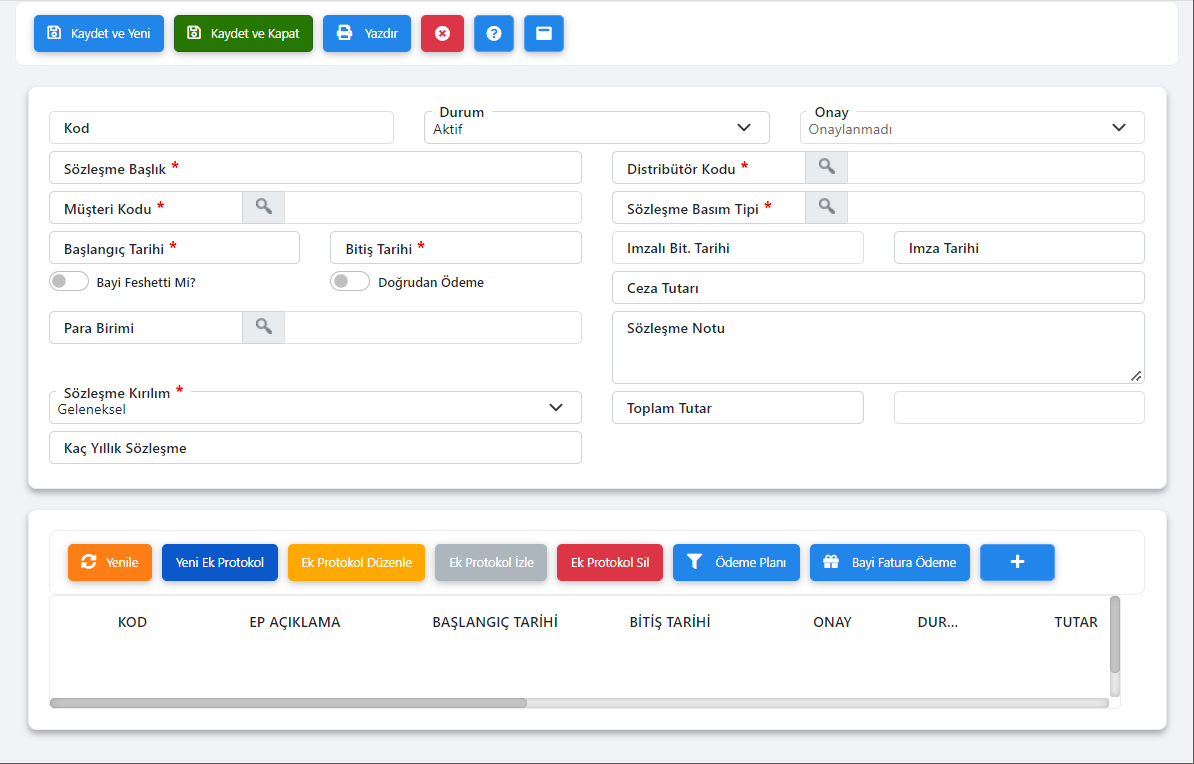Click the Yeni Ek Protokol button

[220, 562]
